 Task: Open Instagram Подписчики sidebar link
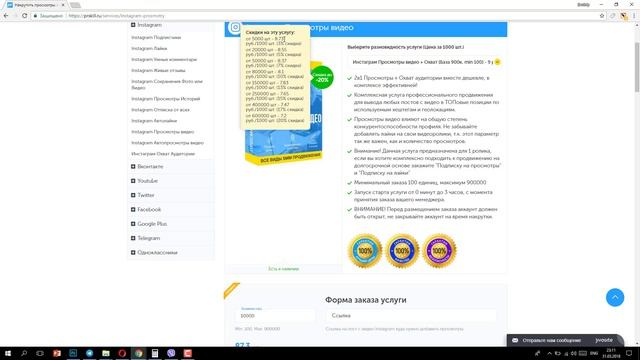point(156,38)
